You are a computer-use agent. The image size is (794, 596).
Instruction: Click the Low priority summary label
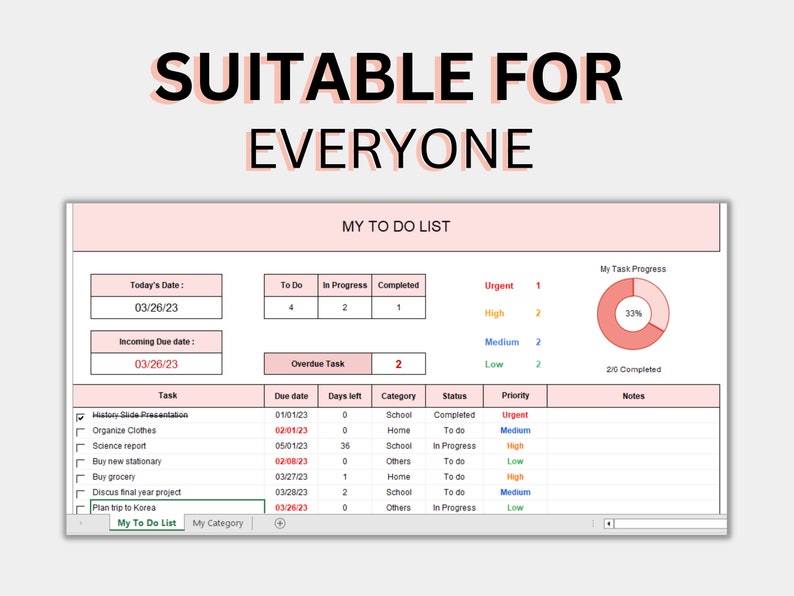494,364
